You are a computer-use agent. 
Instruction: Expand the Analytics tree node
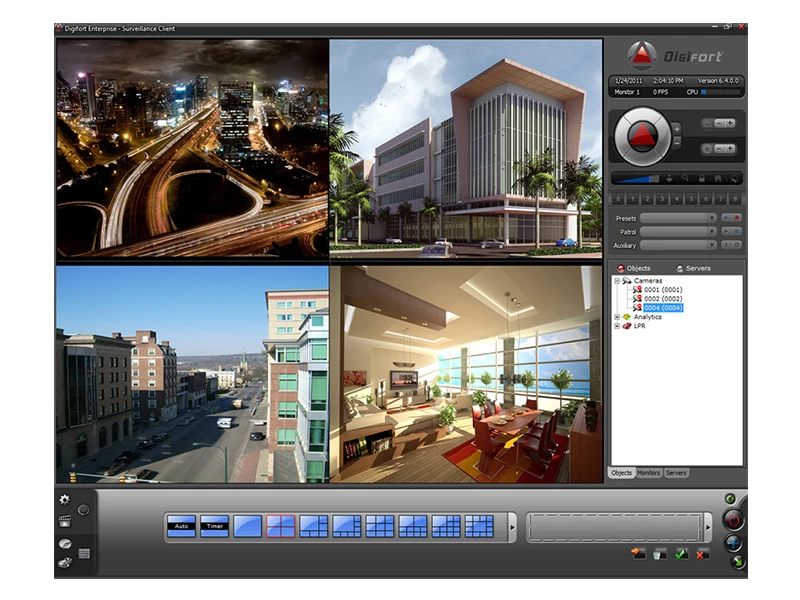617,317
